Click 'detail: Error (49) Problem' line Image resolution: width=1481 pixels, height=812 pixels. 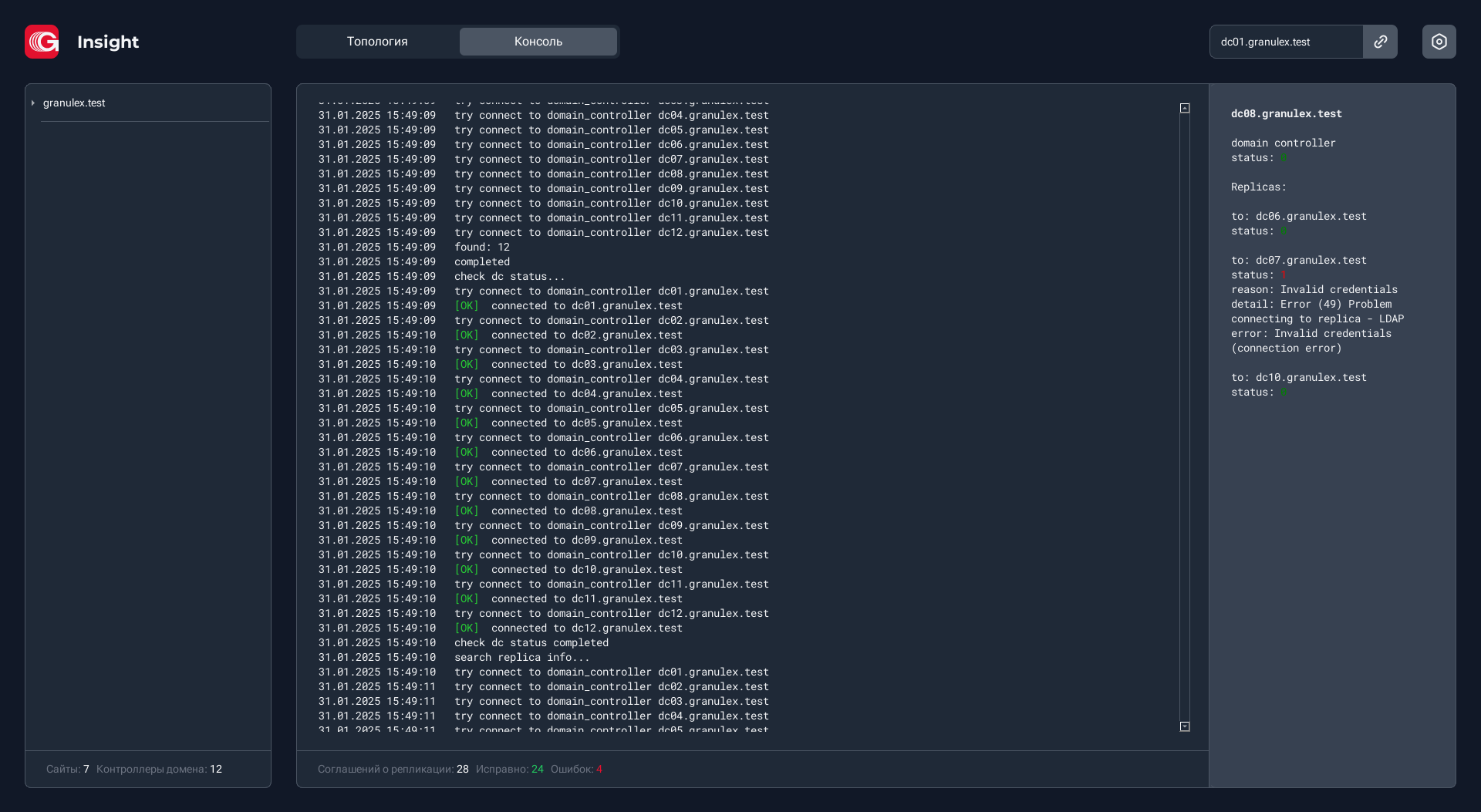[1311, 304]
